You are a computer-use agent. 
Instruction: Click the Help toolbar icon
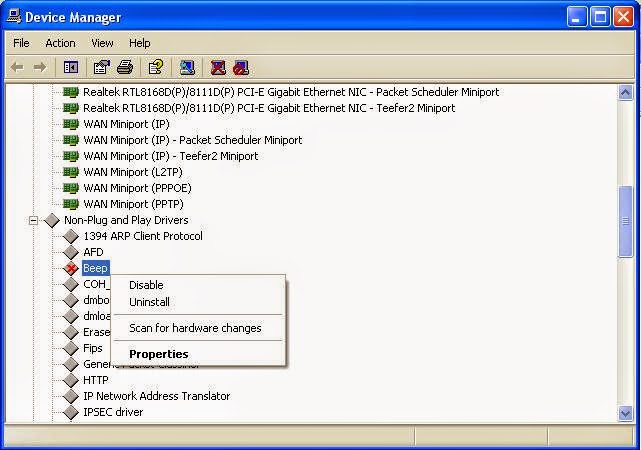point(156,67)
